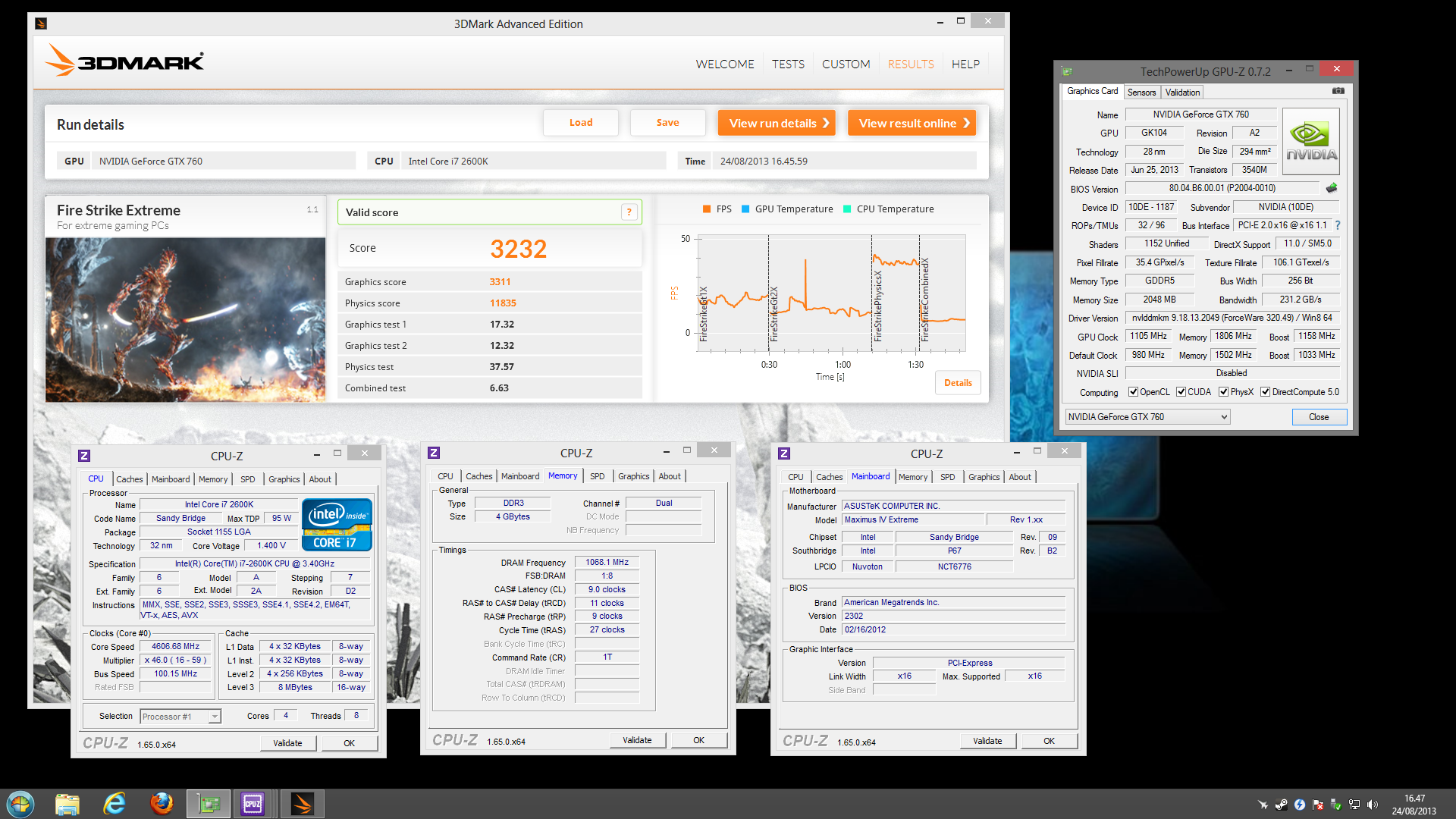This screenshot has width=1456, height=819.
Task: Click the Z icon of the CPU-Z Memory window
Action: [434, 453]
